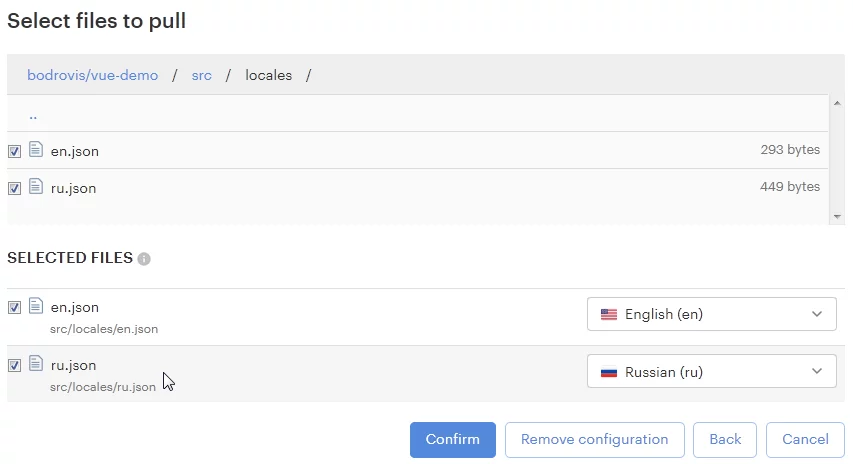Open the English (en) language dropdown
Screen dimensions: 853x464
[712, 314]
